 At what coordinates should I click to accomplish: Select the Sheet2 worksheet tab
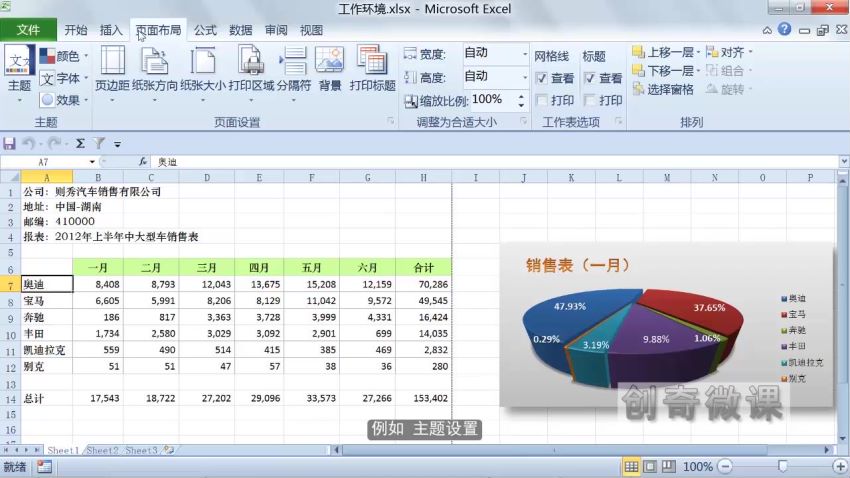click(x=102, y=450)
